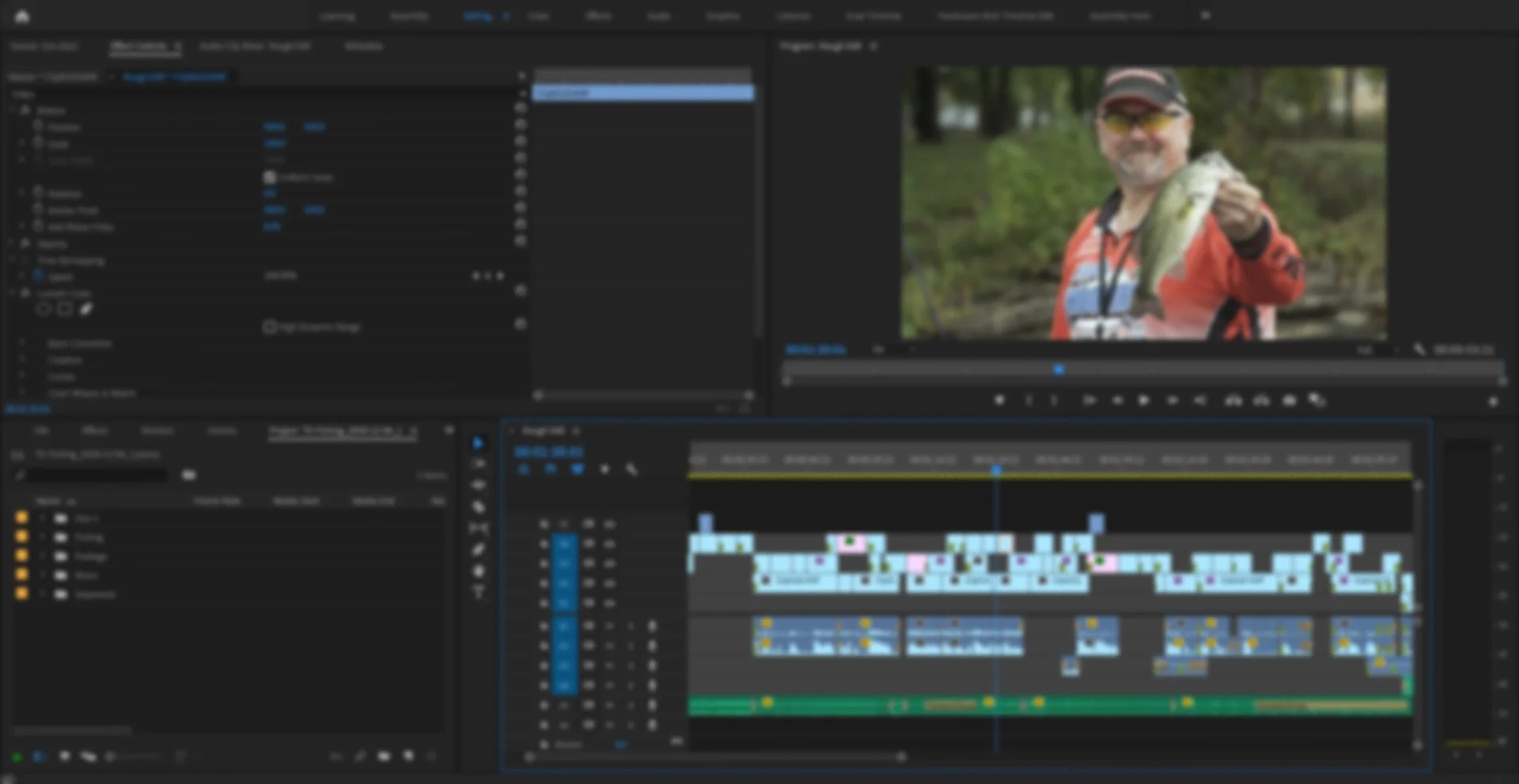Open the Effect Controls tab
Image resolution: width=1519 pixels, height=784 pixels.
tap(138, 47)
